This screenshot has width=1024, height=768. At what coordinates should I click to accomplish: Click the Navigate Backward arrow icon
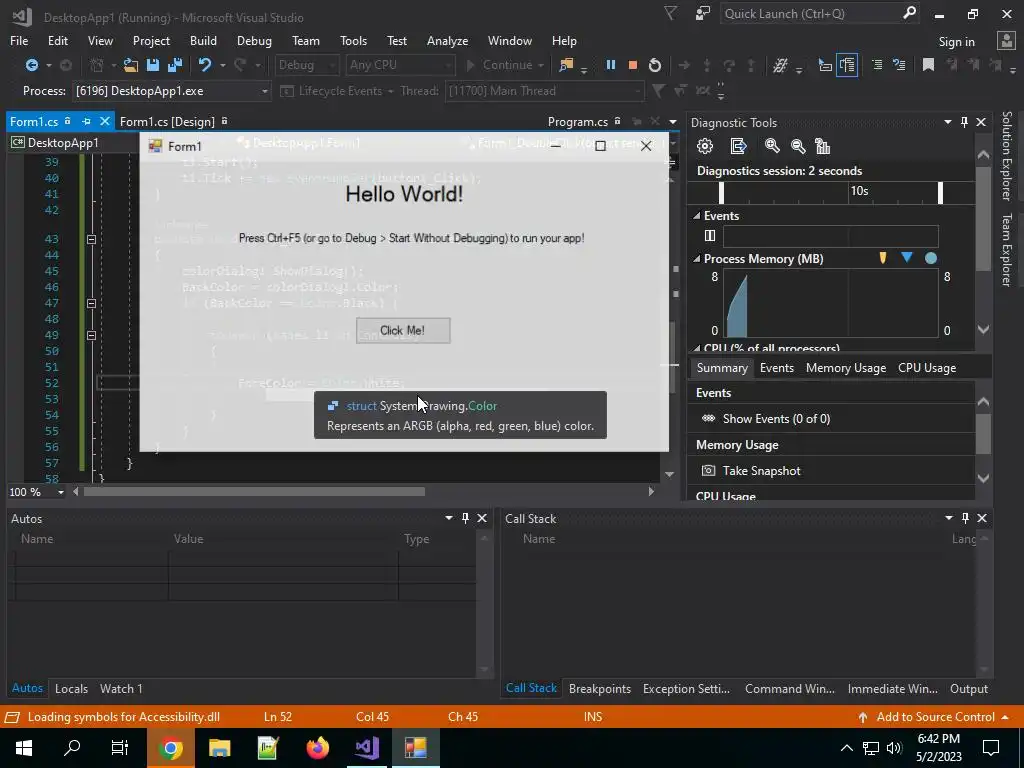[x=31, y=65]
